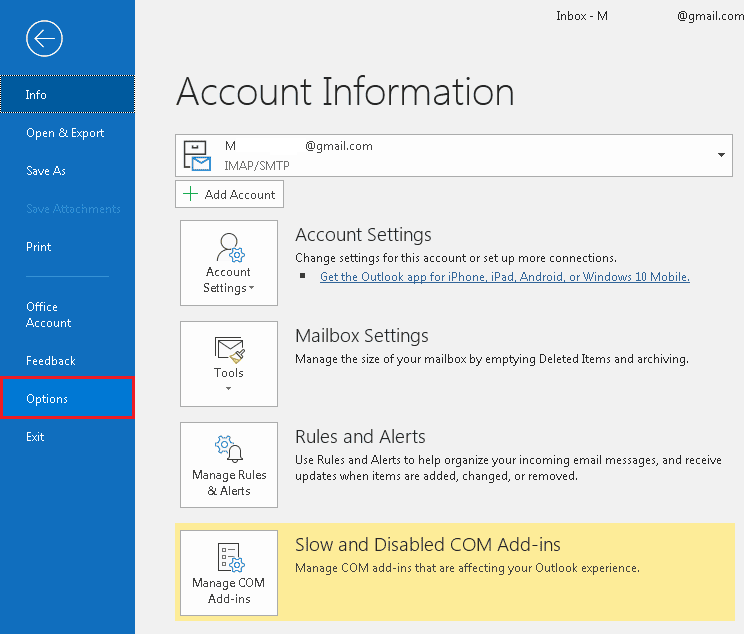Choose Save As from the sidebar
This screenshot has width=744, height=634.
tap(46, 171)
